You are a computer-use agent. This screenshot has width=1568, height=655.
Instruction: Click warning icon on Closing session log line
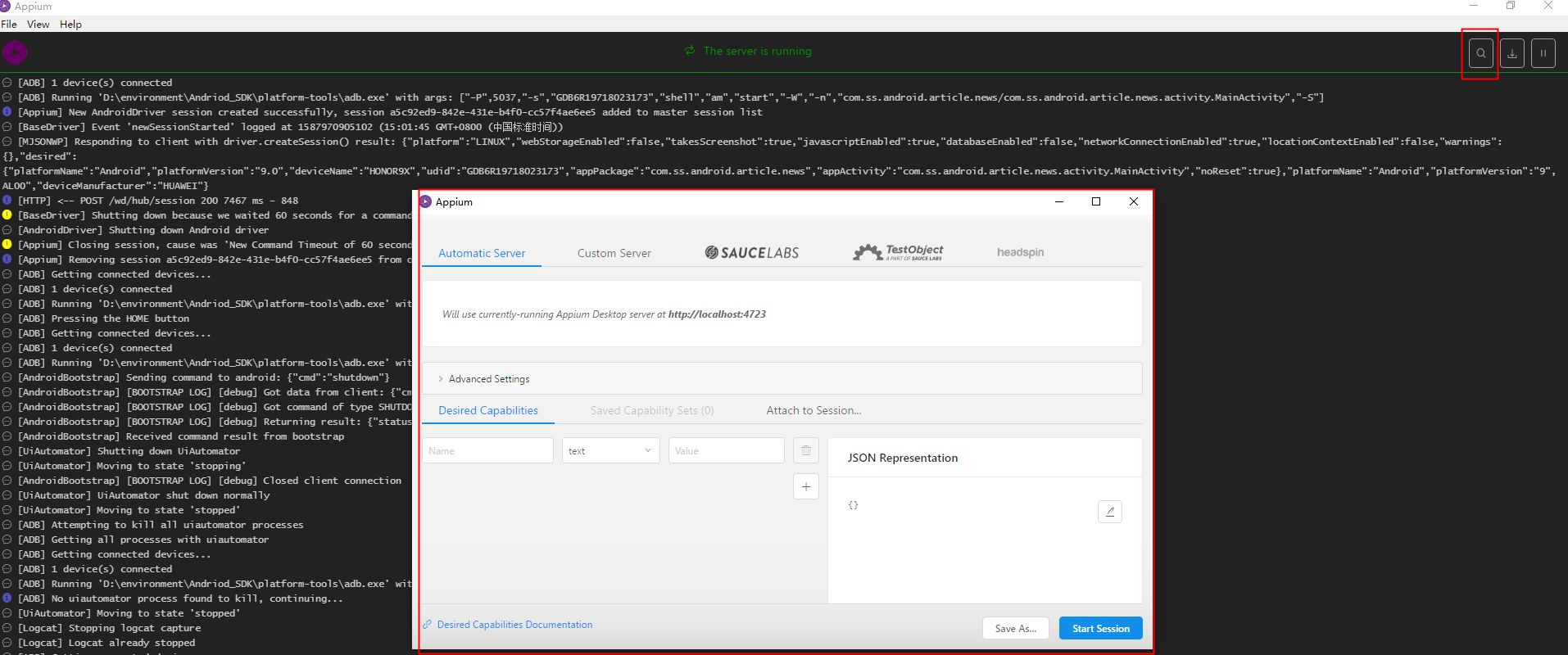click(x=7, y=244)
